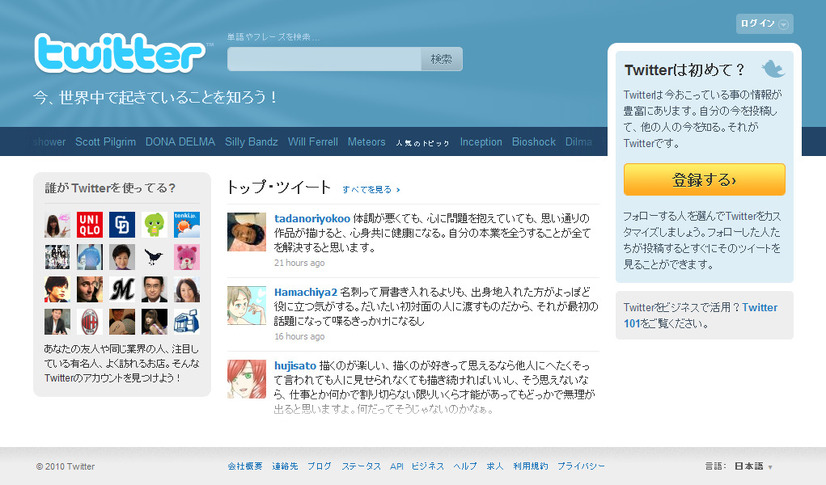This screenshot has height=485, width=826.
Task: Open the hujisato username link
Action: pos(295,365)
